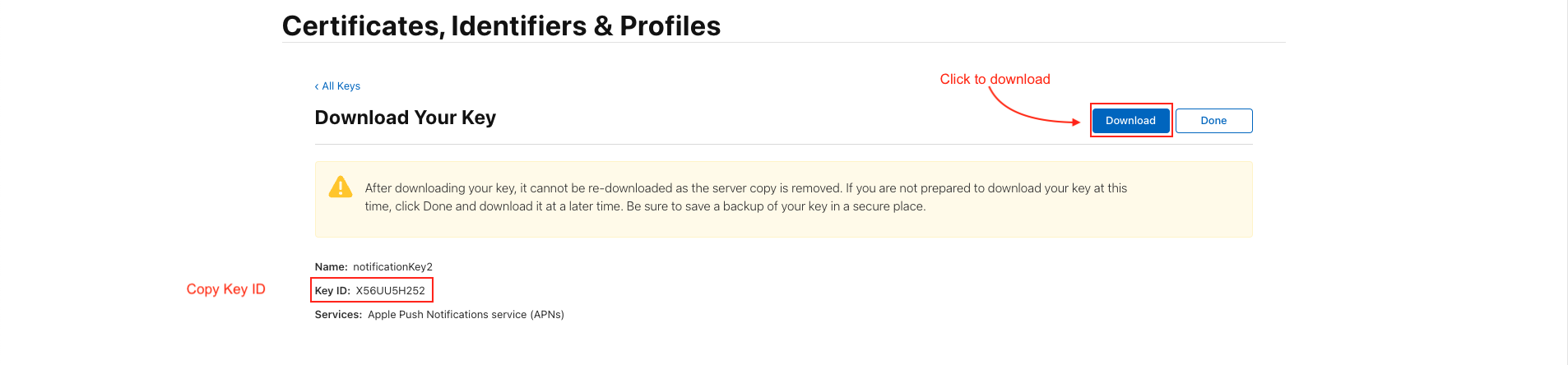Image resolution: width=1568 pixels, height=365 pixels.
Task: Click the blue Download button
Action: (x=1130, y=121)
